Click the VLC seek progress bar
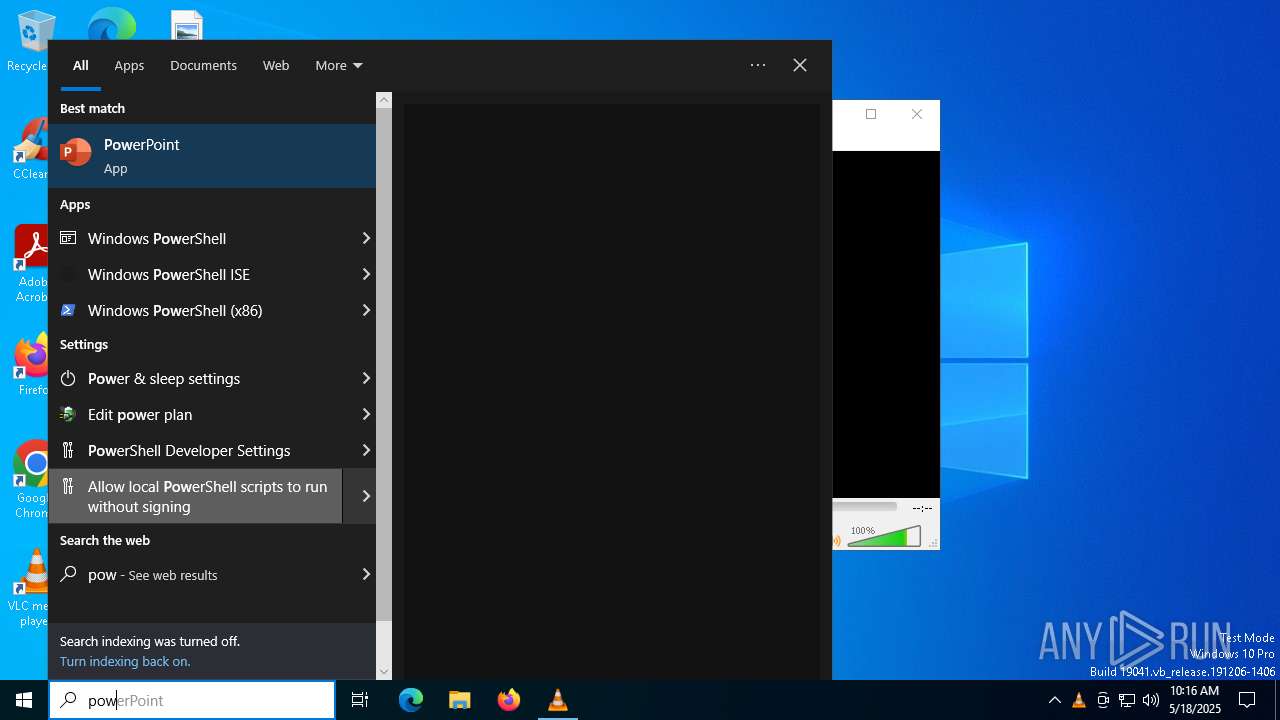Image resolution: width=1280 pixels, height=720 pixels. click(x=865, y=507)
